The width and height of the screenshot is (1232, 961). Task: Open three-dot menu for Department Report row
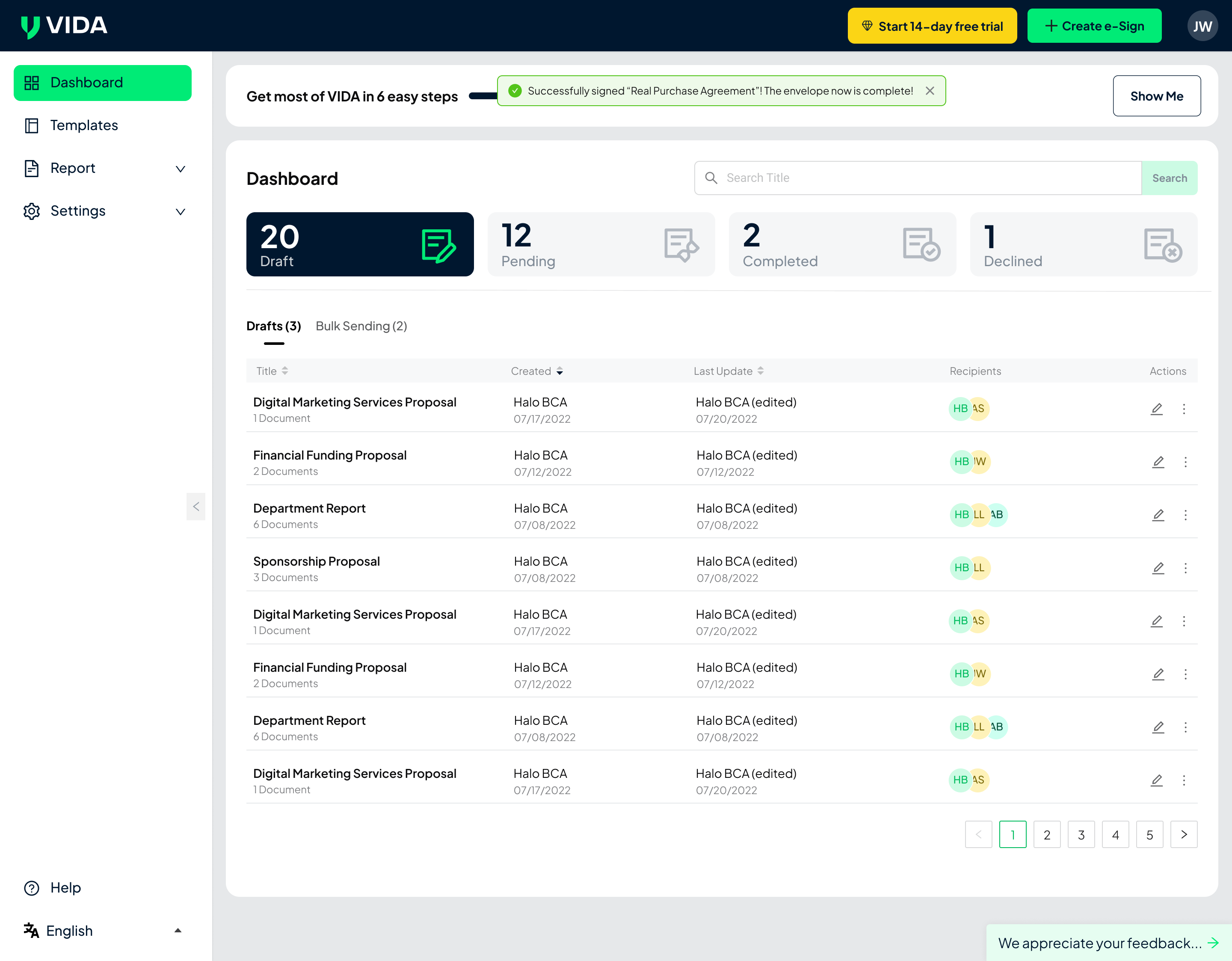[x=1185, y=515]
